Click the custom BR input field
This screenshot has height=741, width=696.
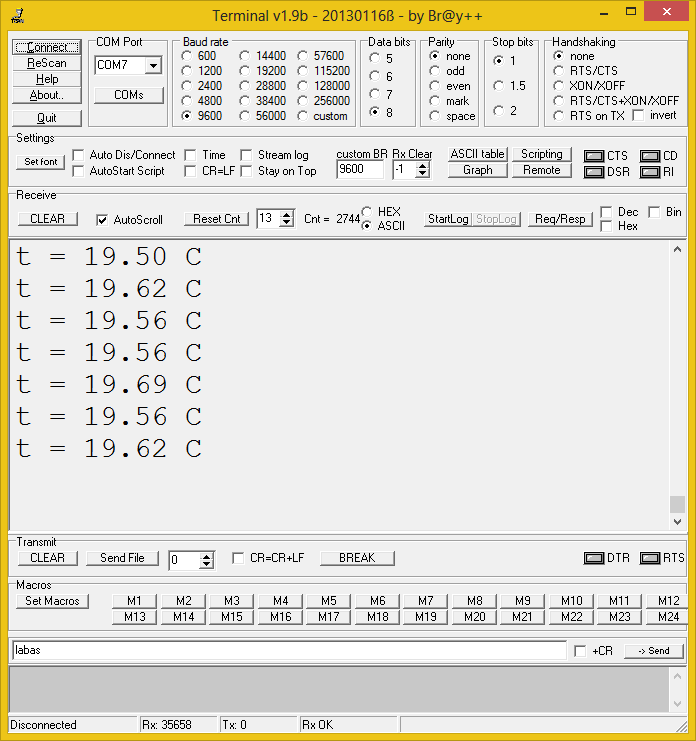(360, 169)
